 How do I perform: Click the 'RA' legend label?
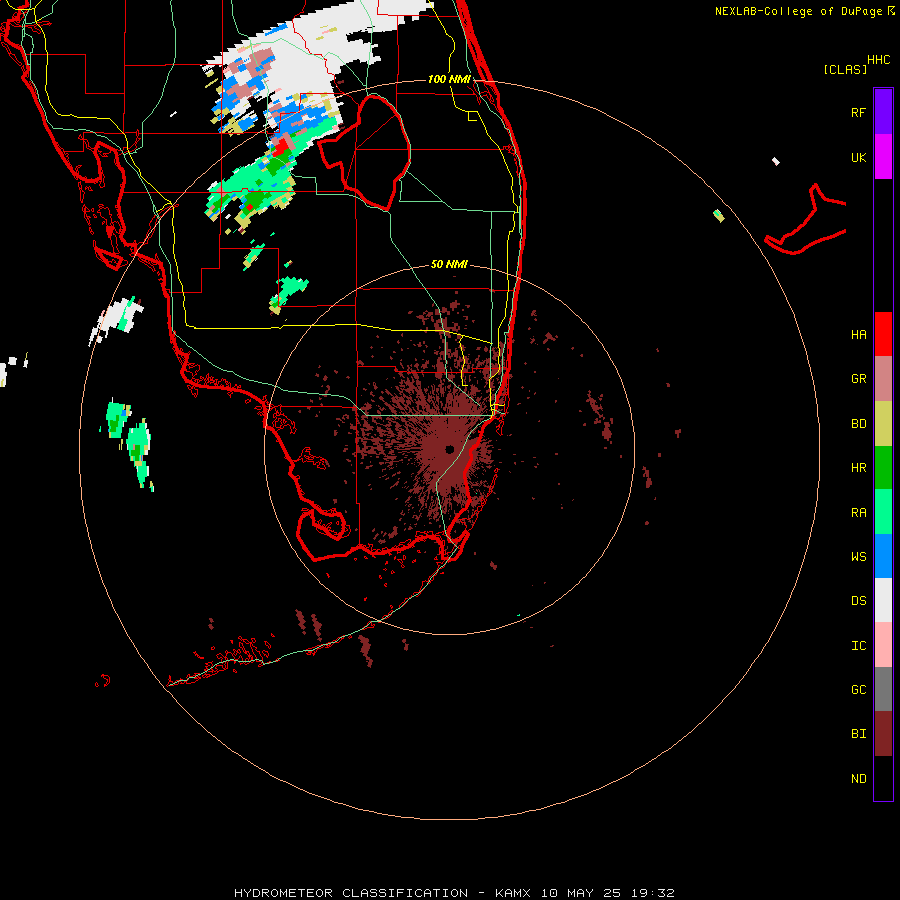858,513
